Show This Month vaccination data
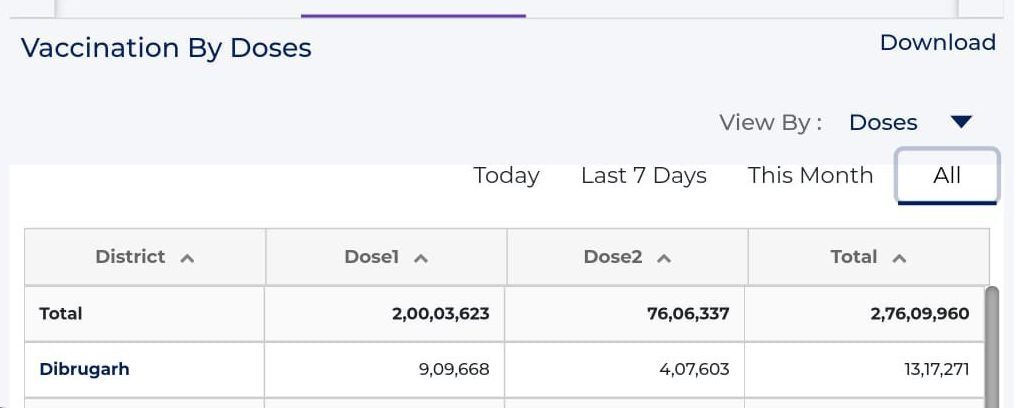The height and width of the screenshot is (408, 1014). coord(810,175)
